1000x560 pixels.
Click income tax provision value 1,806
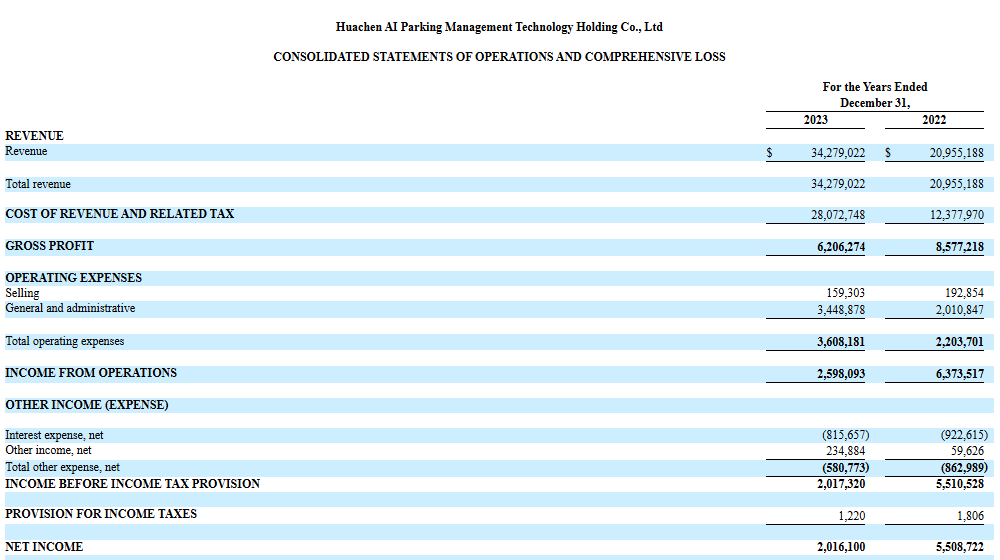(x=971, y=516)
